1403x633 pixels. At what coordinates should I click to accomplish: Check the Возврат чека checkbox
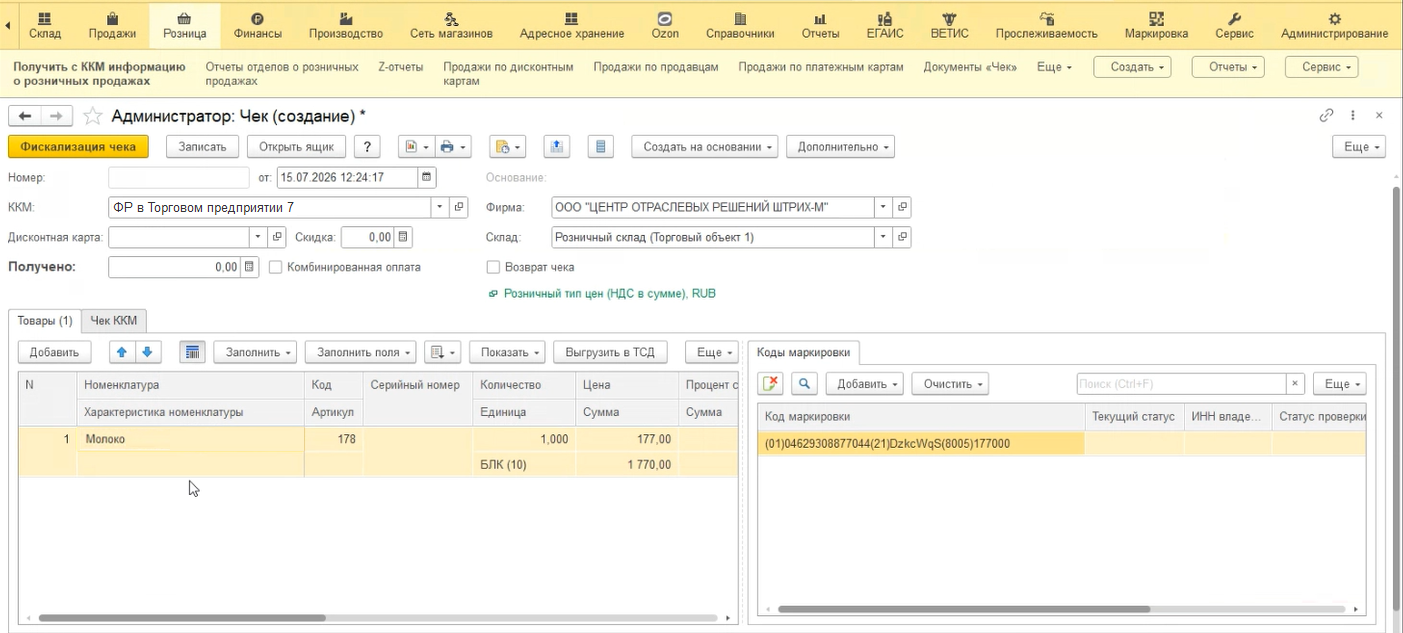coord(493,267)
